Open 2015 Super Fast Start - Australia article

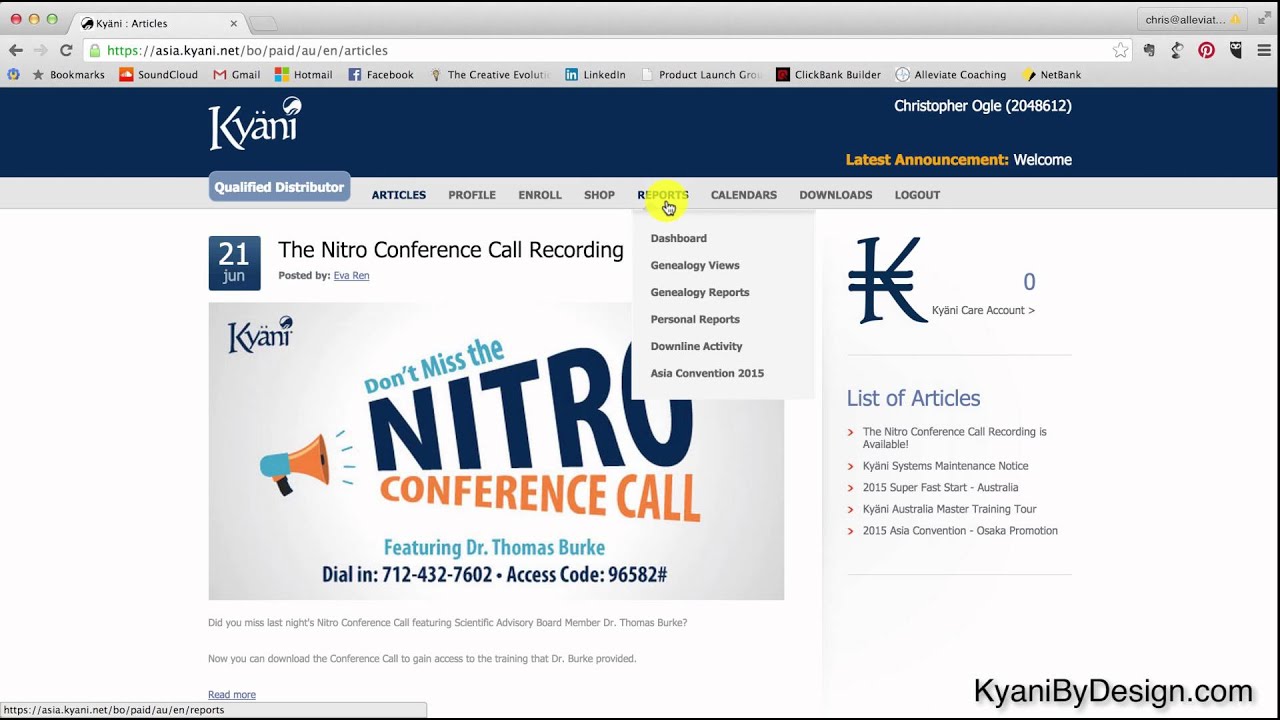pos(940,488)
